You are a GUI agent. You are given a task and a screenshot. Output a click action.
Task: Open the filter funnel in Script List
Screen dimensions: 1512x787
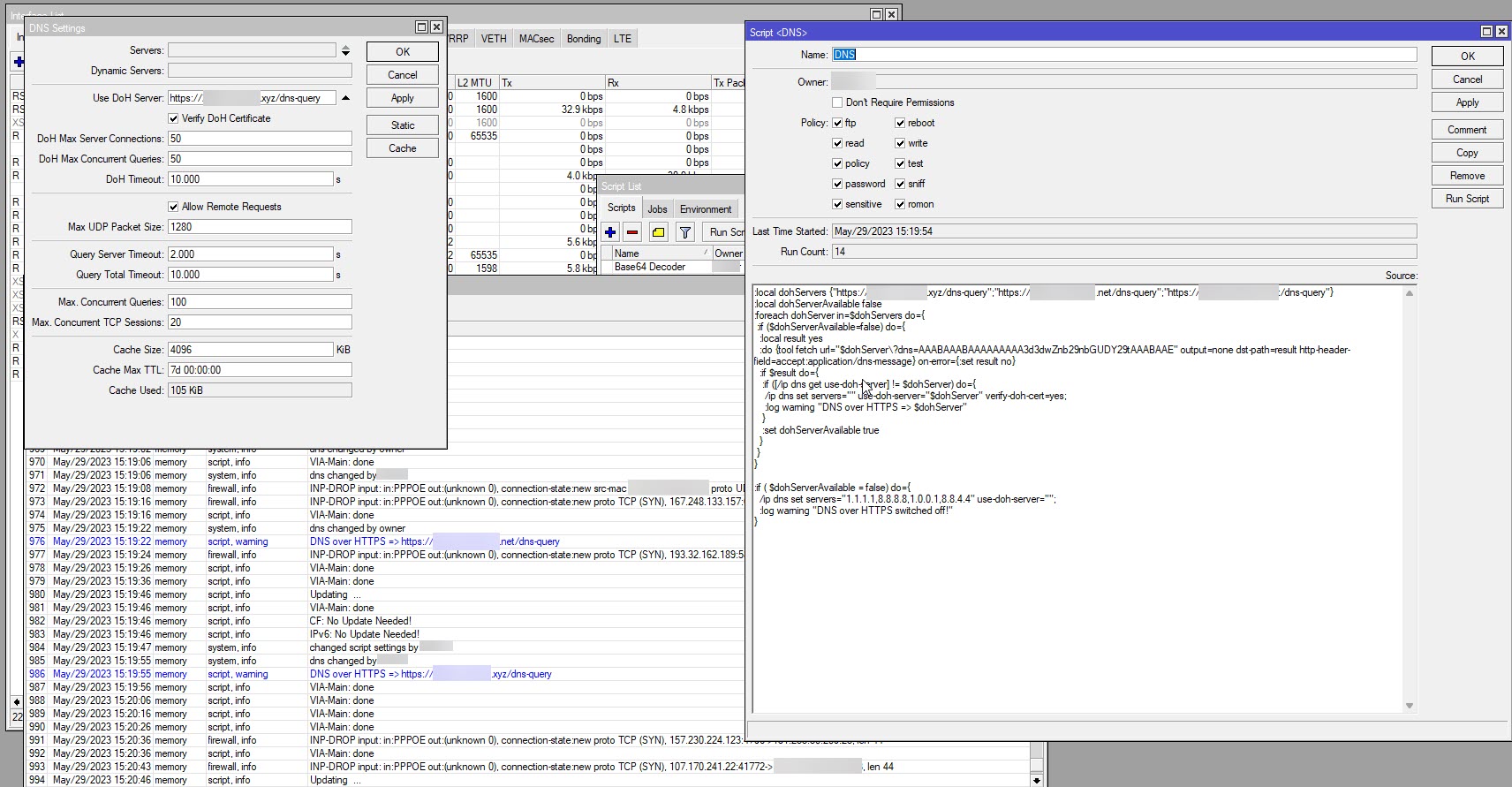click(x=684, y=232)
